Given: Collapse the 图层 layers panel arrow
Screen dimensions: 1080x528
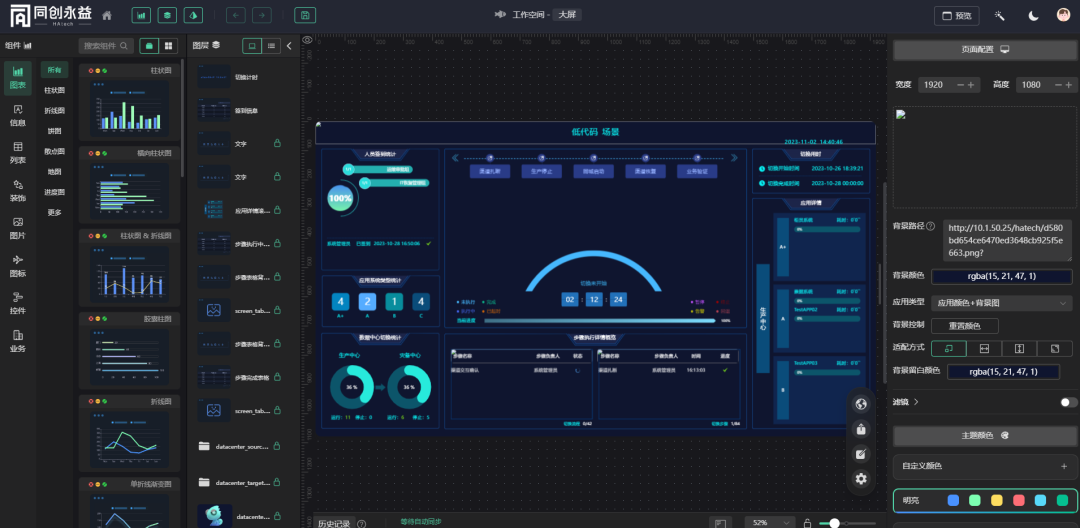Looking at the screenshot, I should pos(289,46).
